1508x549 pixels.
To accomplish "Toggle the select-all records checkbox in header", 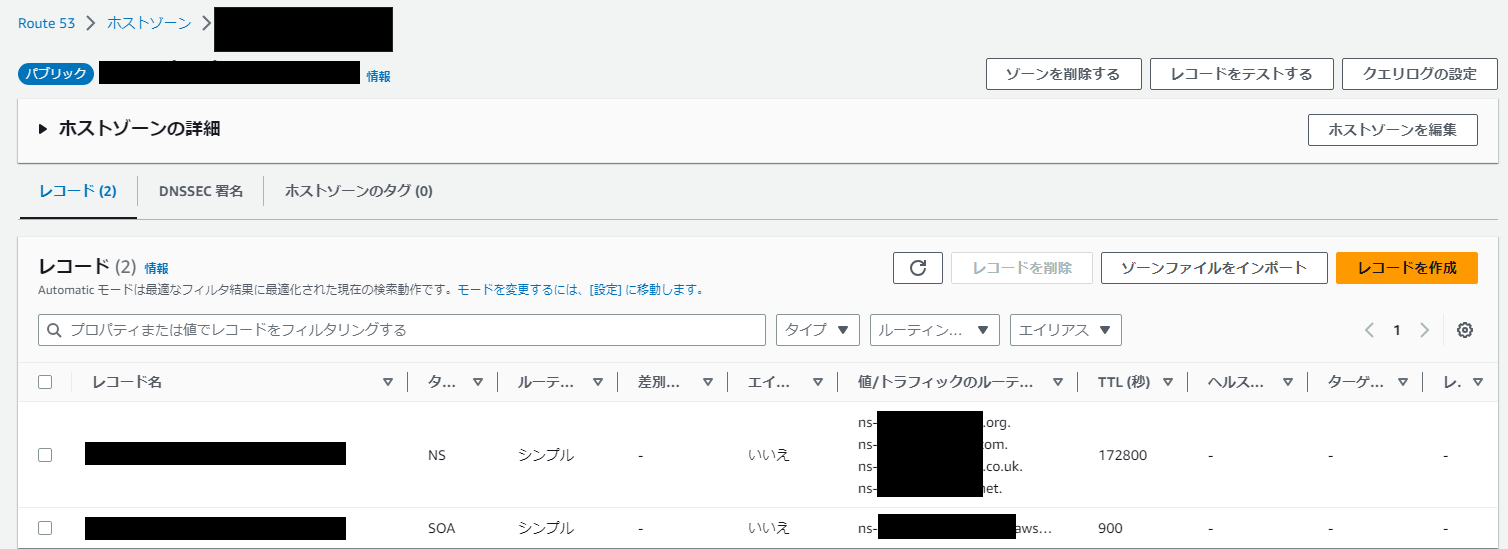I will [x=45, y=382].
